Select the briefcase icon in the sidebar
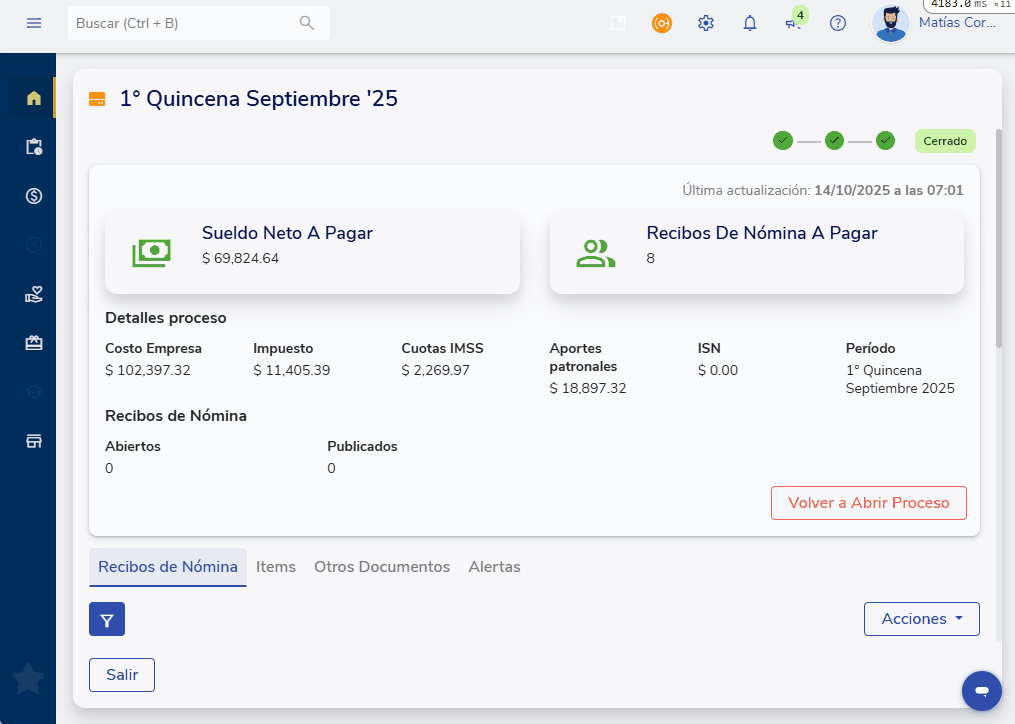Image resolution: width=1015 pixels, height=724 pixels. [33, 342]
